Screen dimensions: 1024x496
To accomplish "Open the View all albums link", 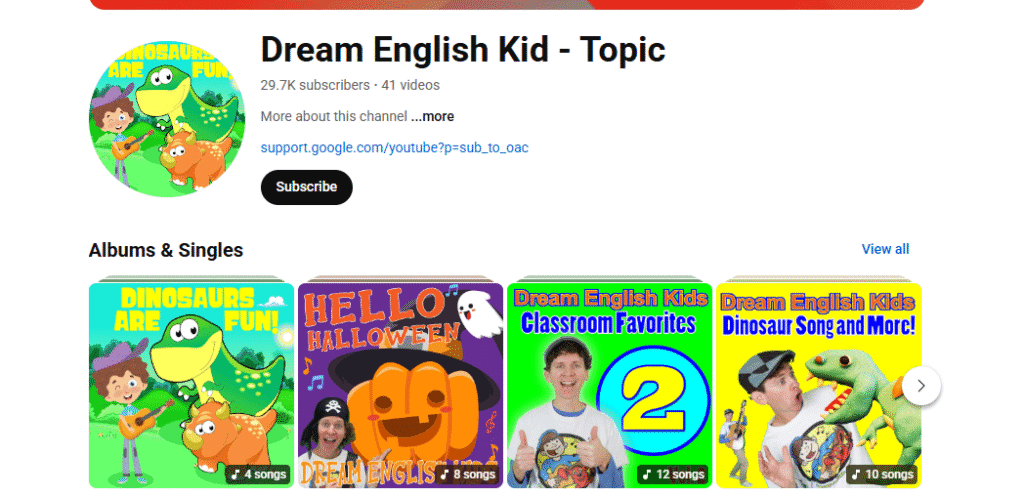I will click(885, 249).
